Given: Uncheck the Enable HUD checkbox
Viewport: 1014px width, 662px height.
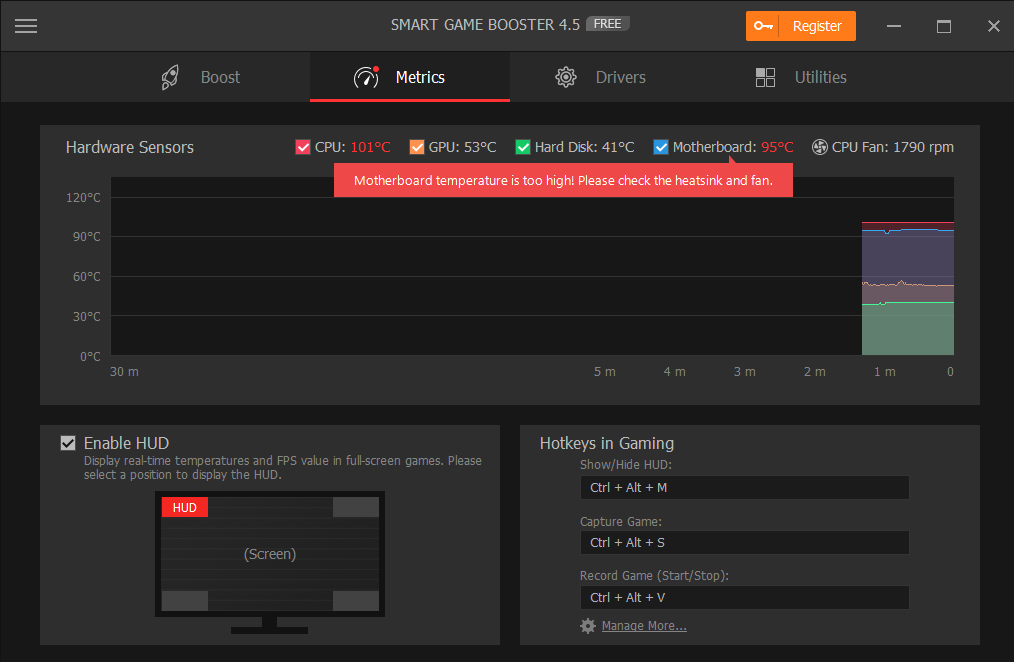Looking at the screenshot, I should 68,443.
